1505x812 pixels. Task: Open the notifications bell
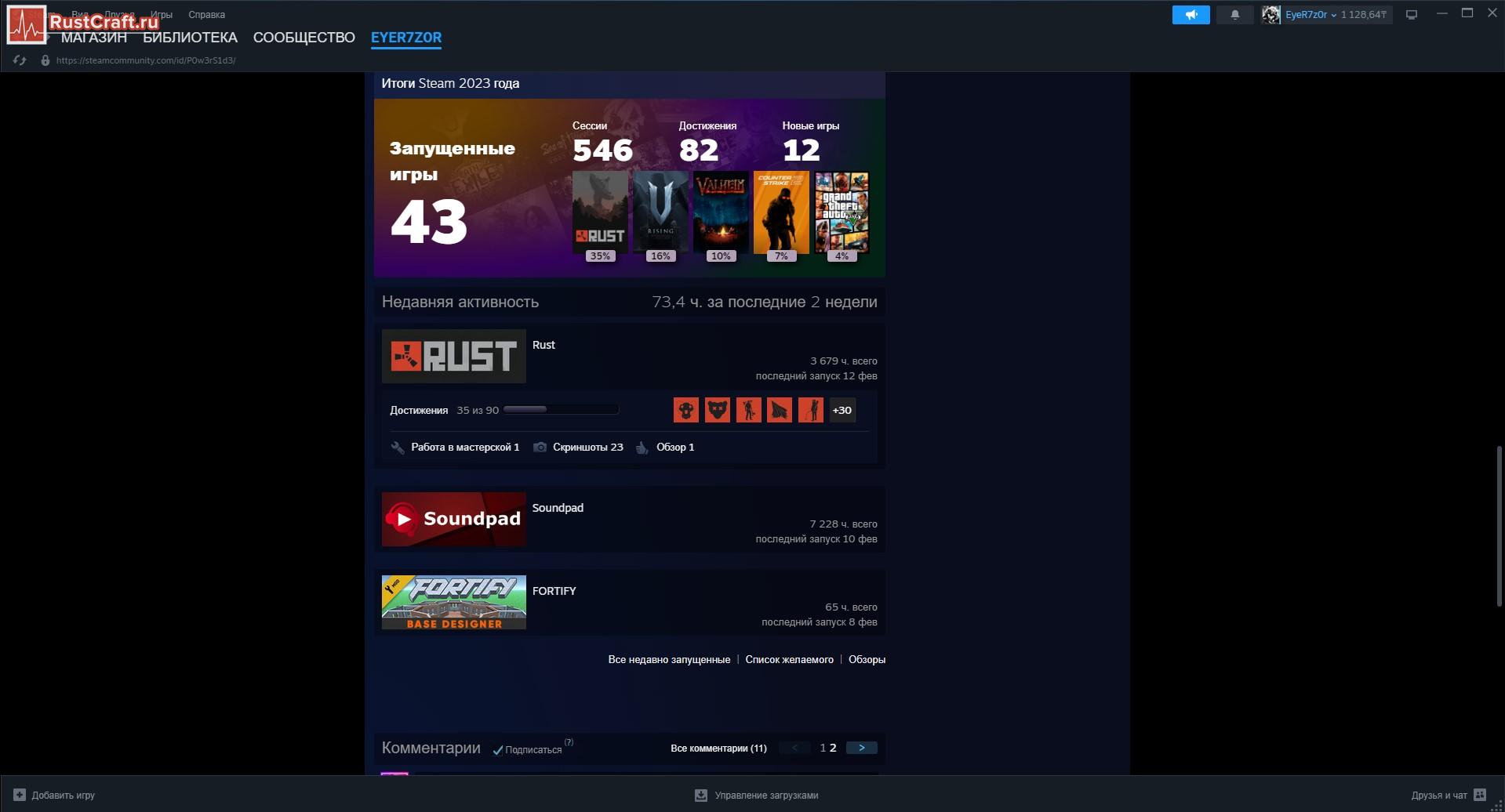tap(1234, 15)
